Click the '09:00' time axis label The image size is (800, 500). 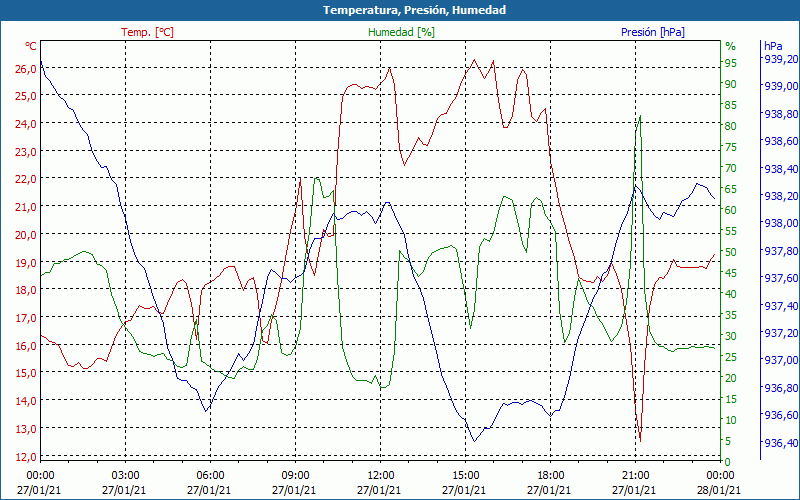pos(295,476)
